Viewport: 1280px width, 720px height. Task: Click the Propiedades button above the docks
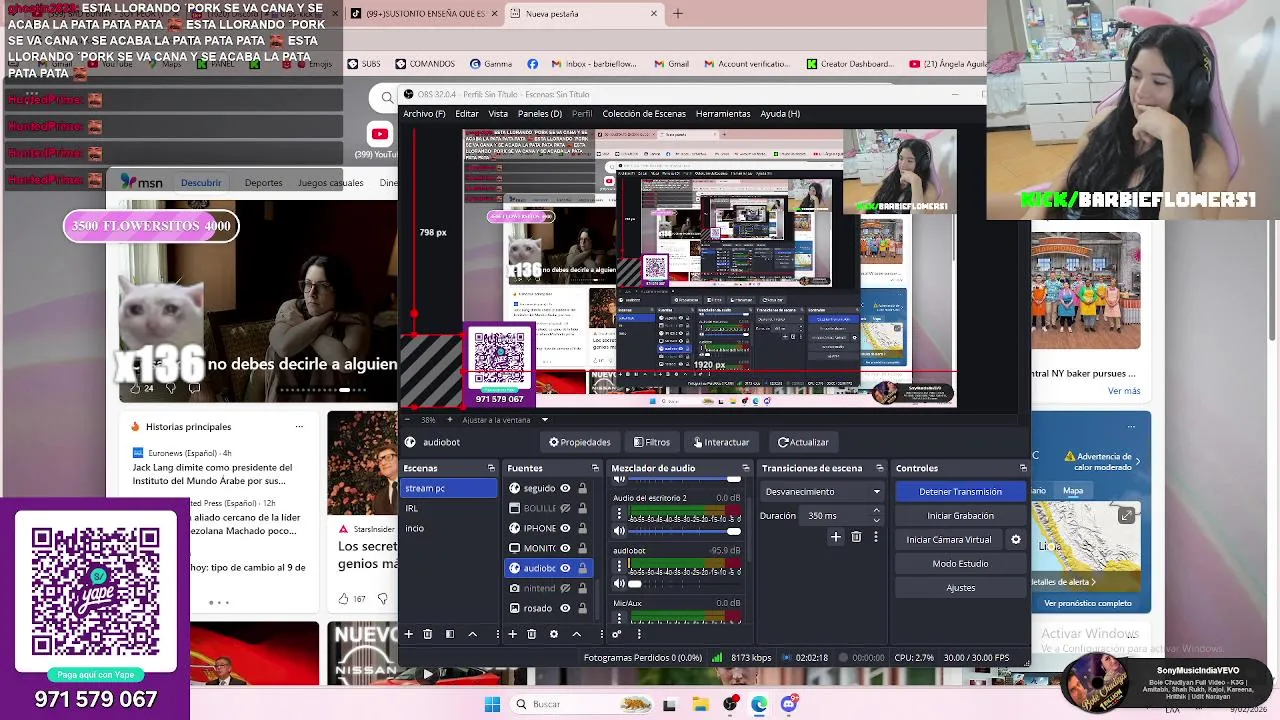579,442
